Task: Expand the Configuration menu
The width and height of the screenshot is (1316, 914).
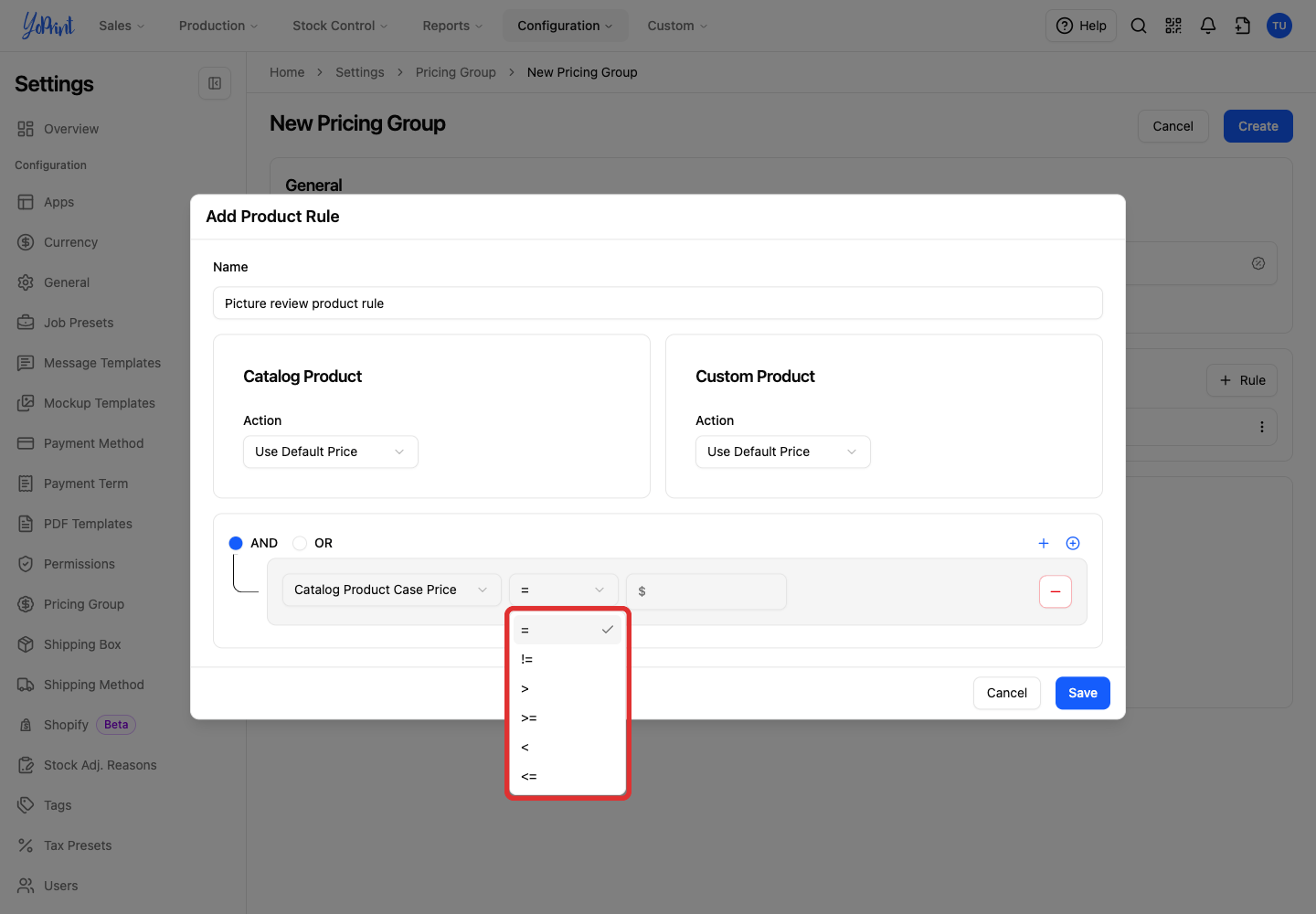Action: click(x=565, y=26)
